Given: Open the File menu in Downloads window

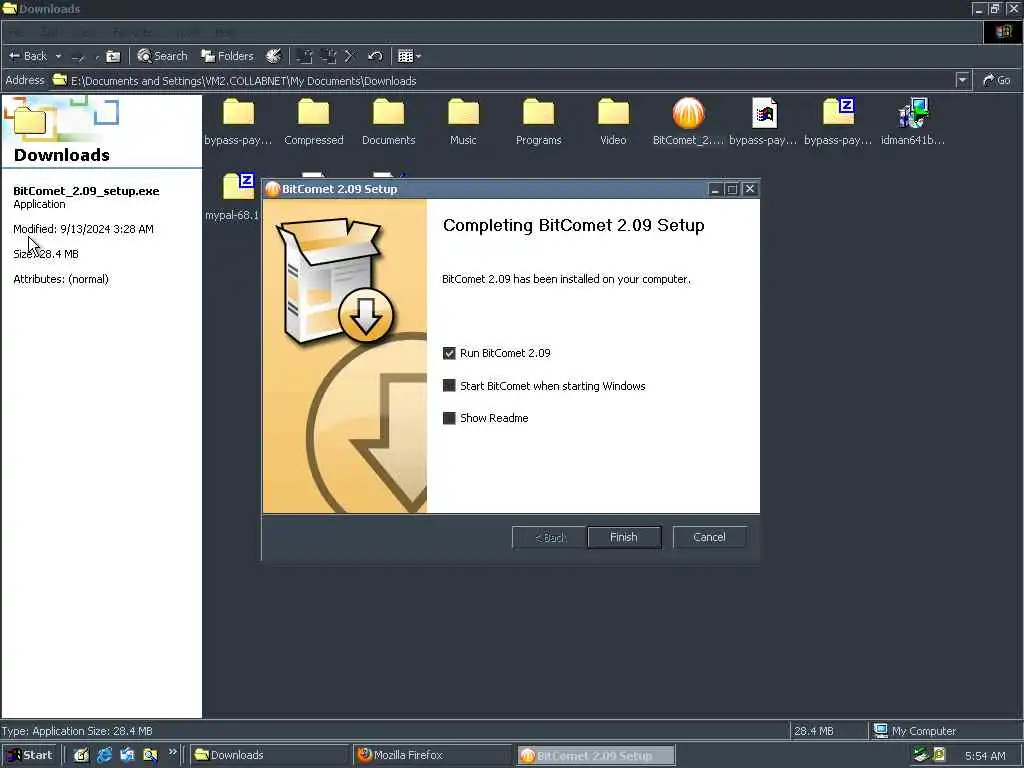Looking at the screenshot, I should pyautogui.click(x=18, y=32).
